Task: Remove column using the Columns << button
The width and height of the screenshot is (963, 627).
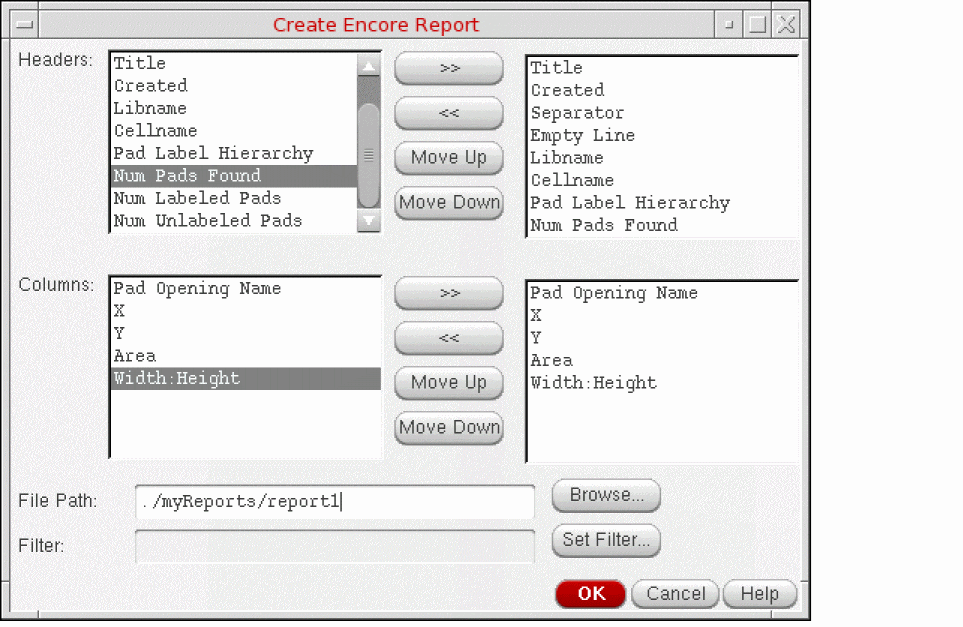Action: 449,338
